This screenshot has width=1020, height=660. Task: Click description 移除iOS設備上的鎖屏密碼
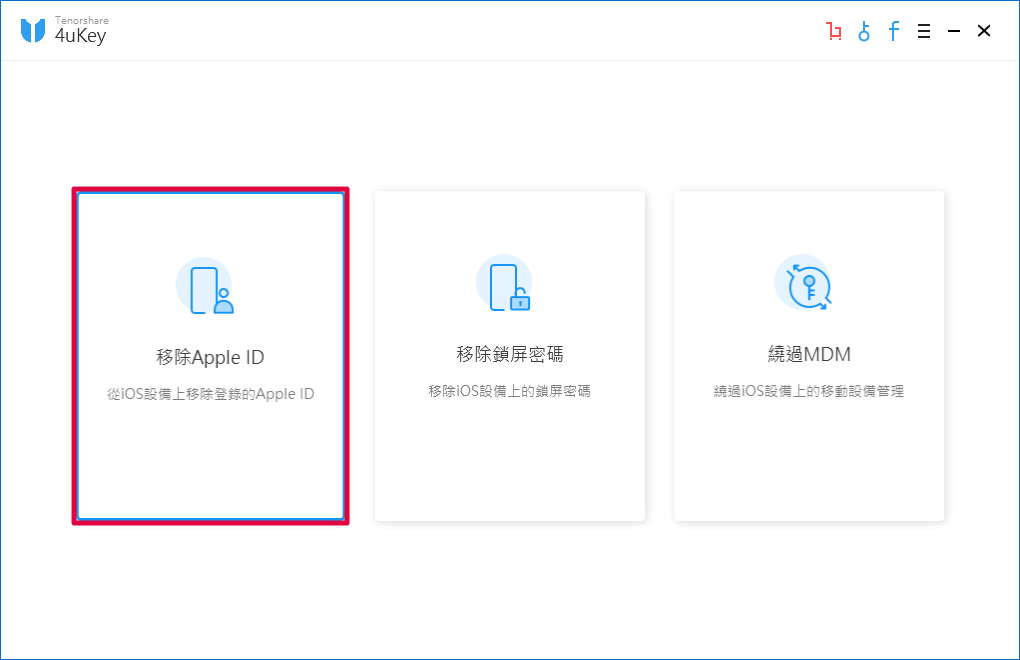(510, 391)
